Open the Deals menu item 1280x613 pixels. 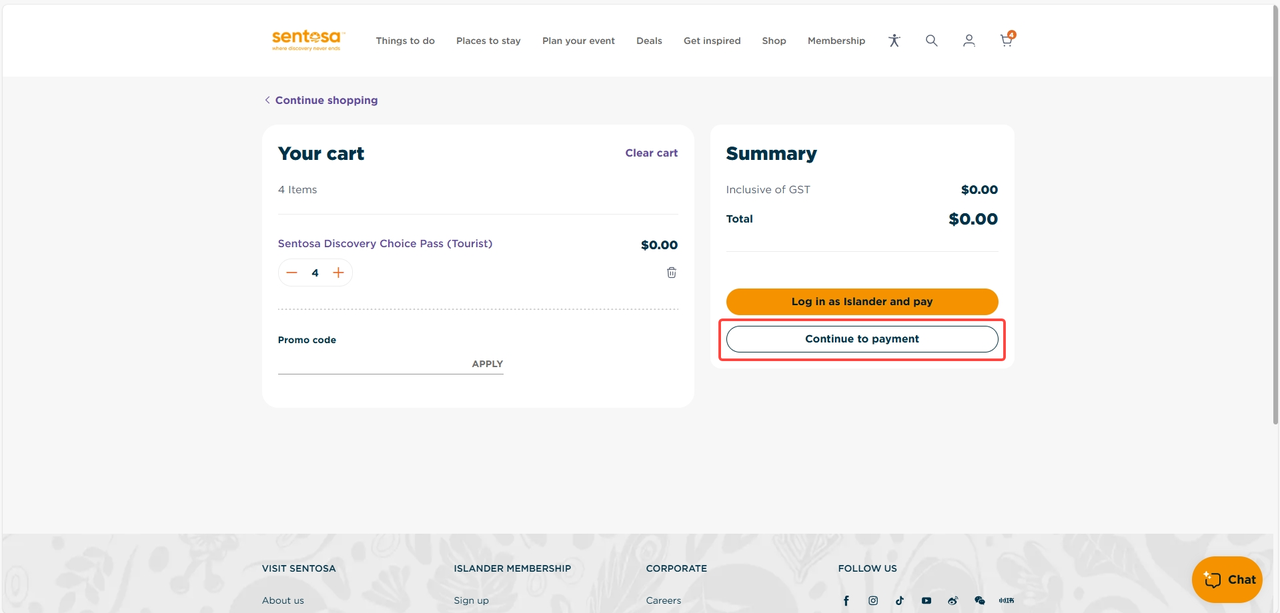(649, 41)
